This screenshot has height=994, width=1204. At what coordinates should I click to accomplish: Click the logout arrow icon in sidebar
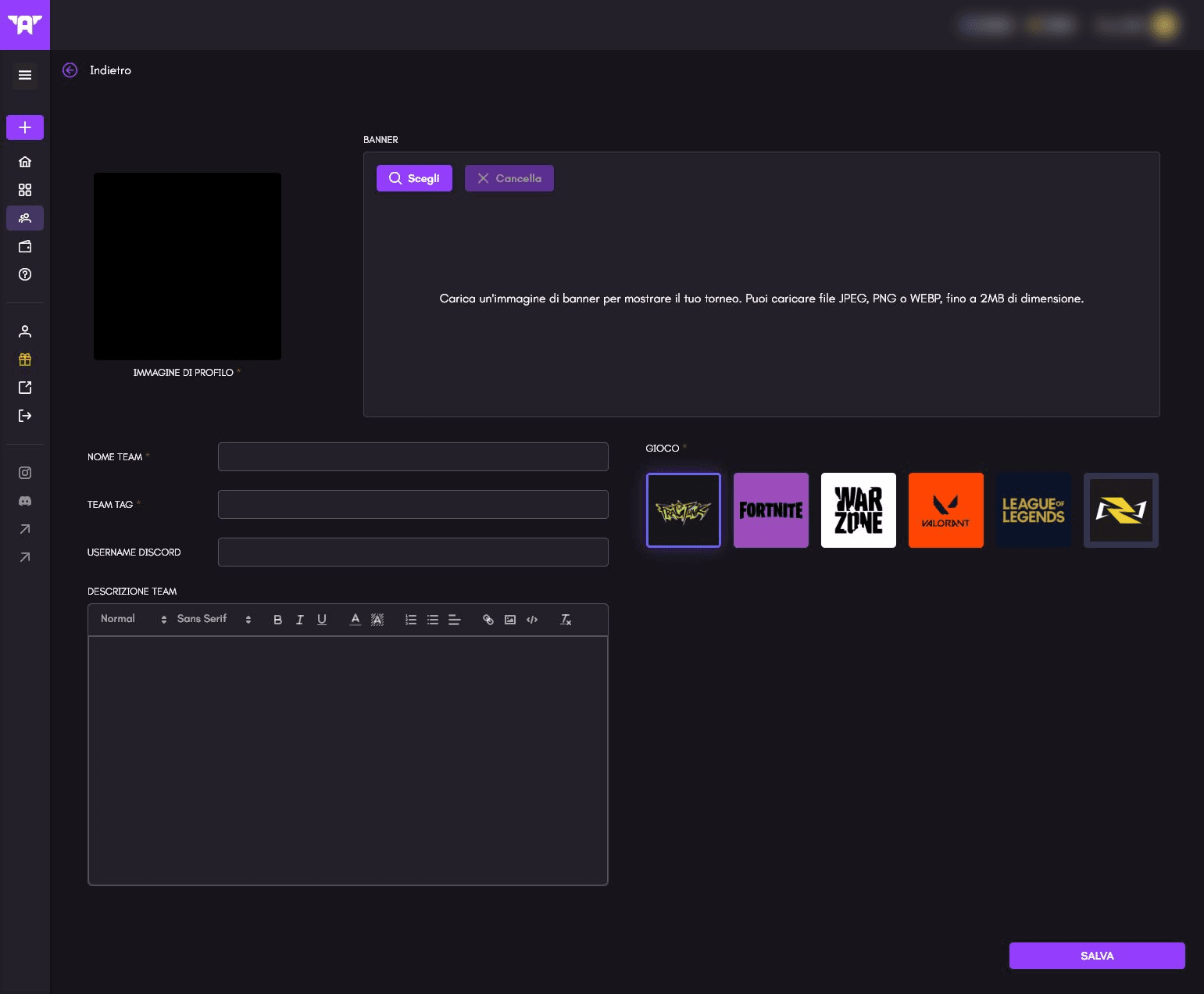25,416
